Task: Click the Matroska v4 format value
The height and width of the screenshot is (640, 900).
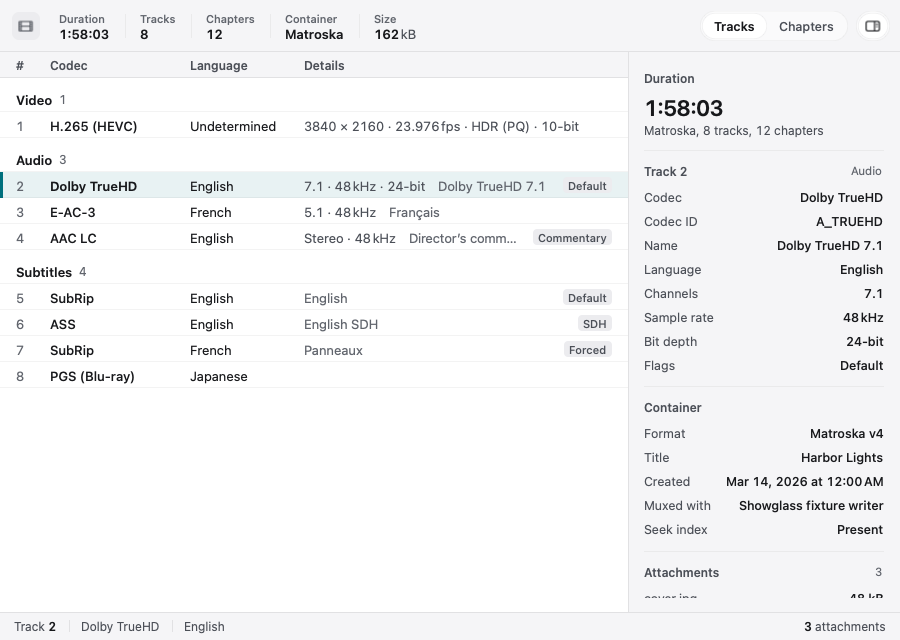Action: 847,433
